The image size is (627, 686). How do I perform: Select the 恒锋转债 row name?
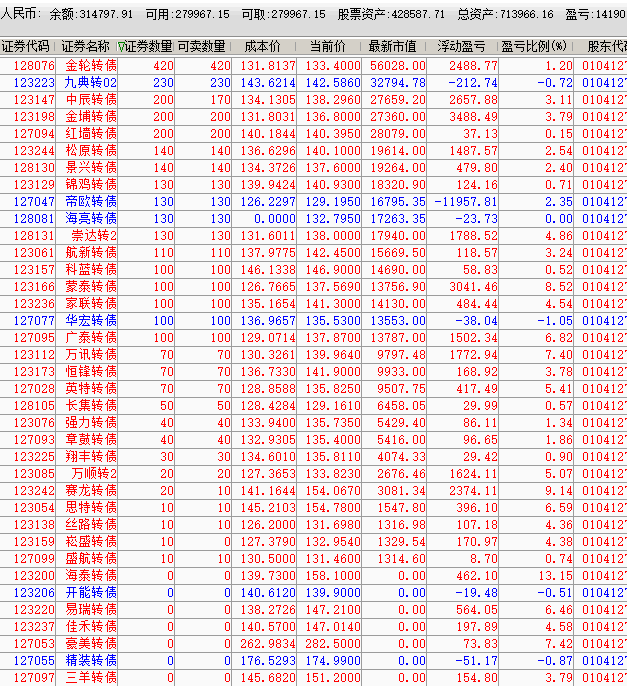click(x=91, y=372)
